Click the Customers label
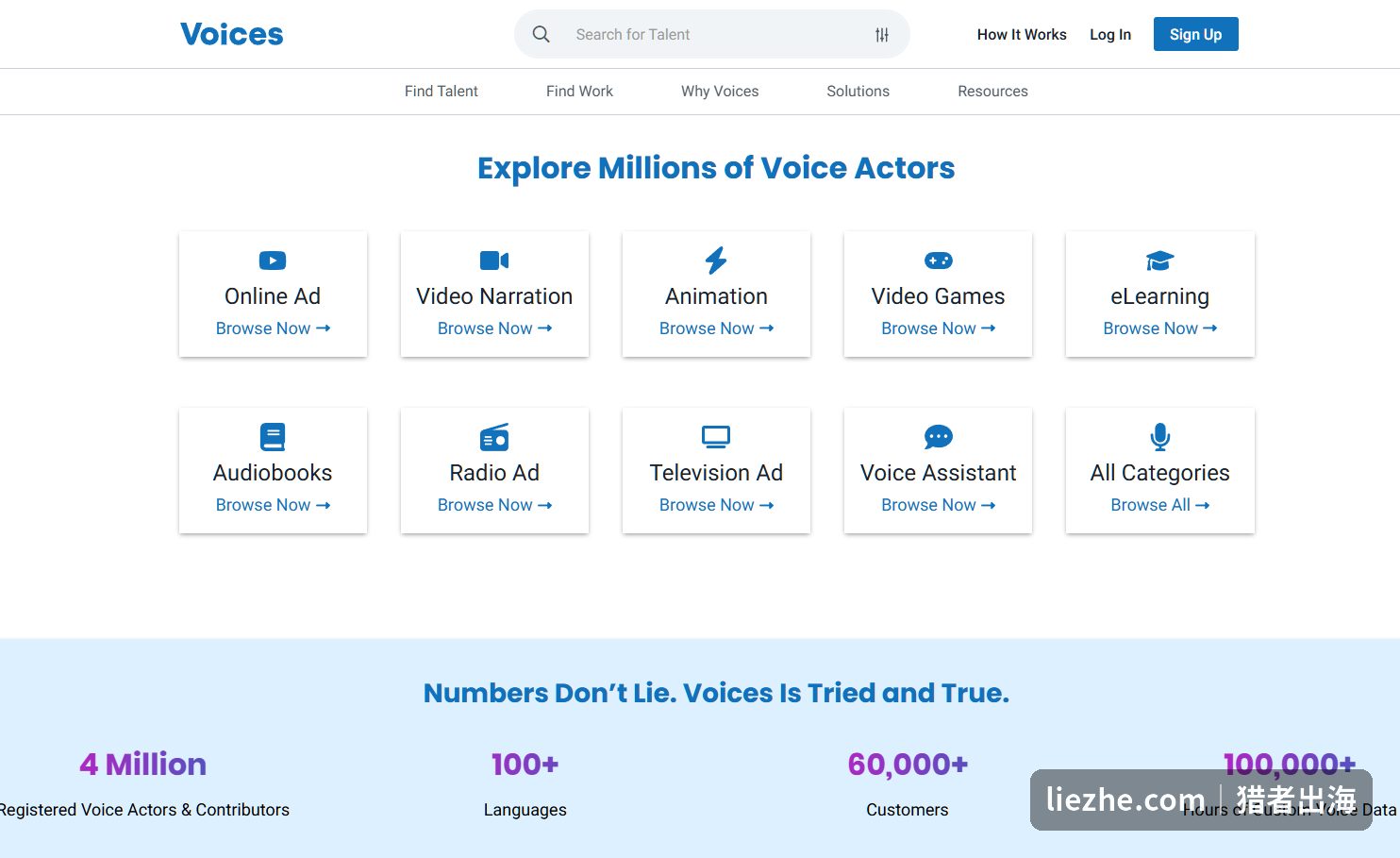Image resolution: width=1400 pixels, height=858 pixels. tap(908, 810)
